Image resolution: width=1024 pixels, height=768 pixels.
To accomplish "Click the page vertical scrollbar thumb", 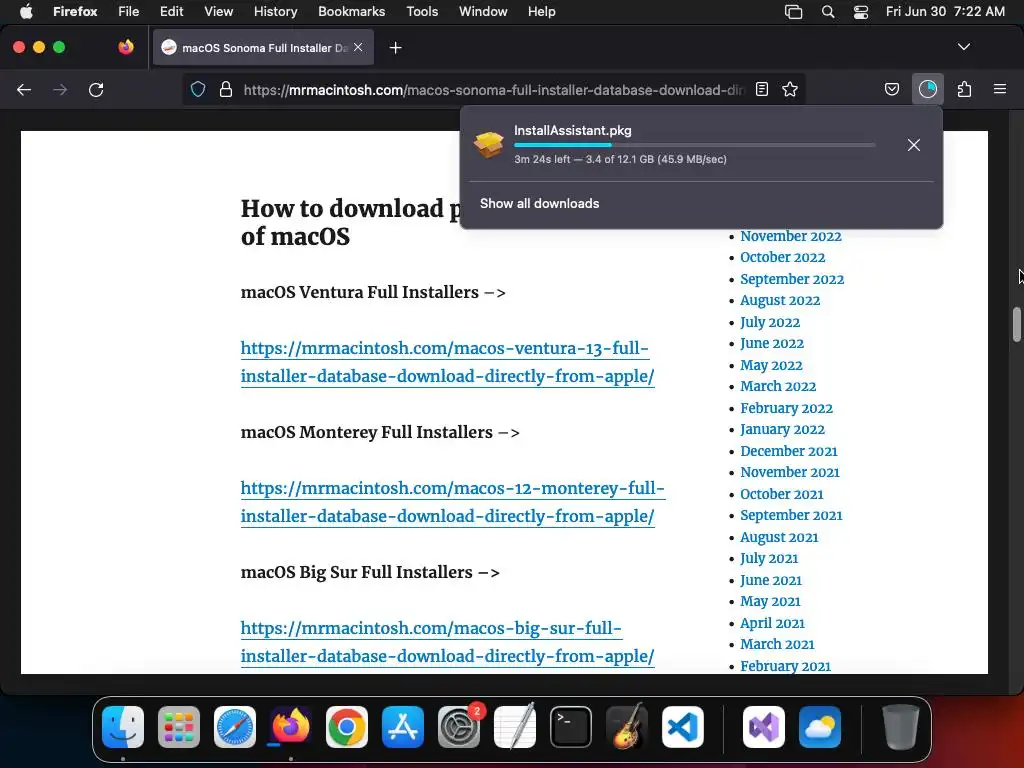I will coord(1017,324).
